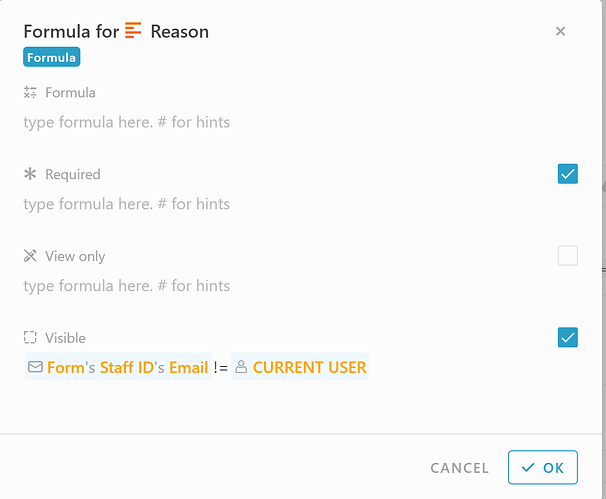Image resolution: width=606 pixels, height=499 pixels.
Task: Click the envelope icon in the visibility formula
Action: point(35,366)
